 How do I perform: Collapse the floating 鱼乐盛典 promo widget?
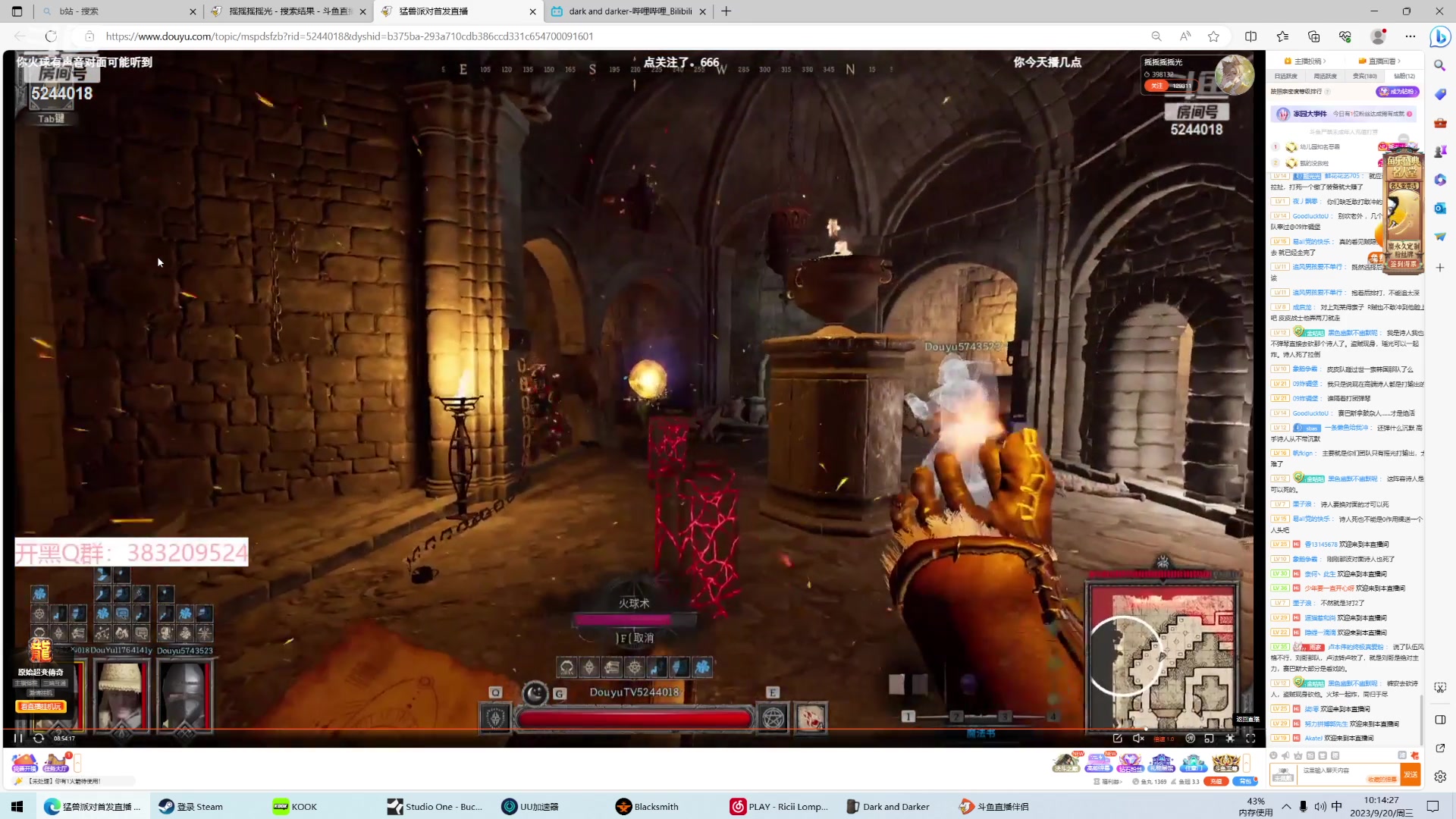pos(1404,140)
